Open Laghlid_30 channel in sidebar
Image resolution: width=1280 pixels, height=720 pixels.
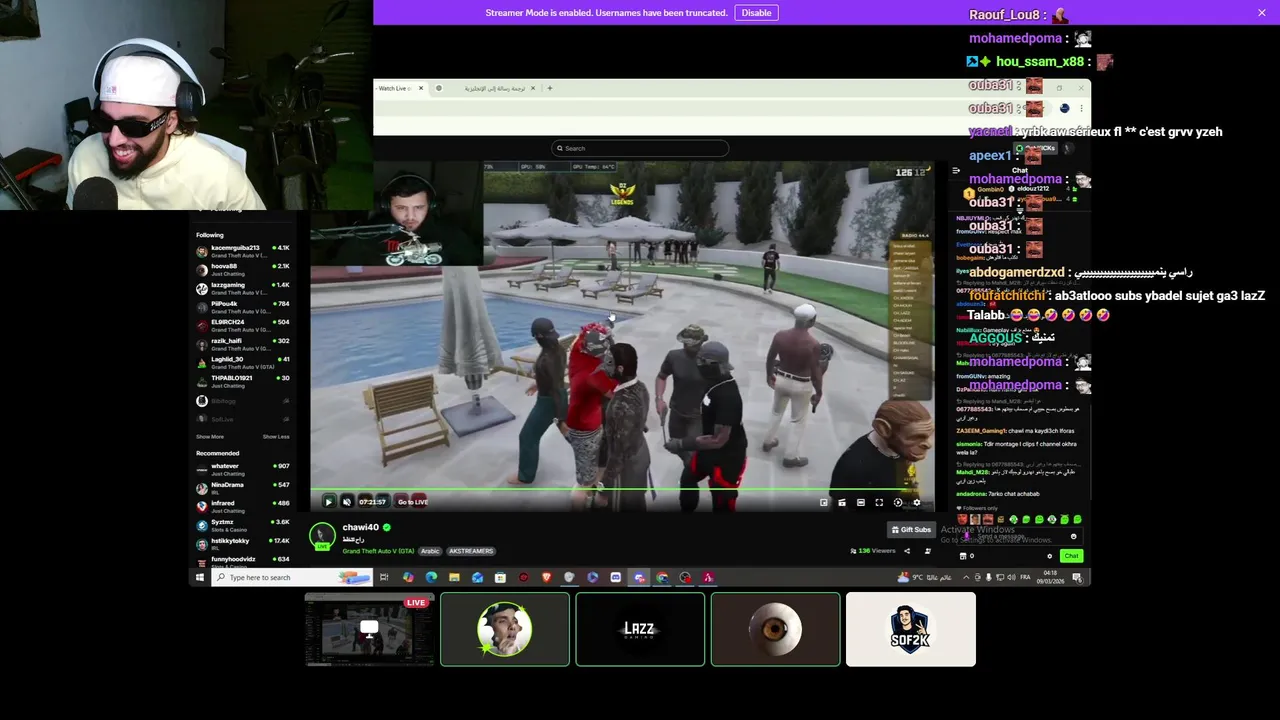tap(243, 362)
